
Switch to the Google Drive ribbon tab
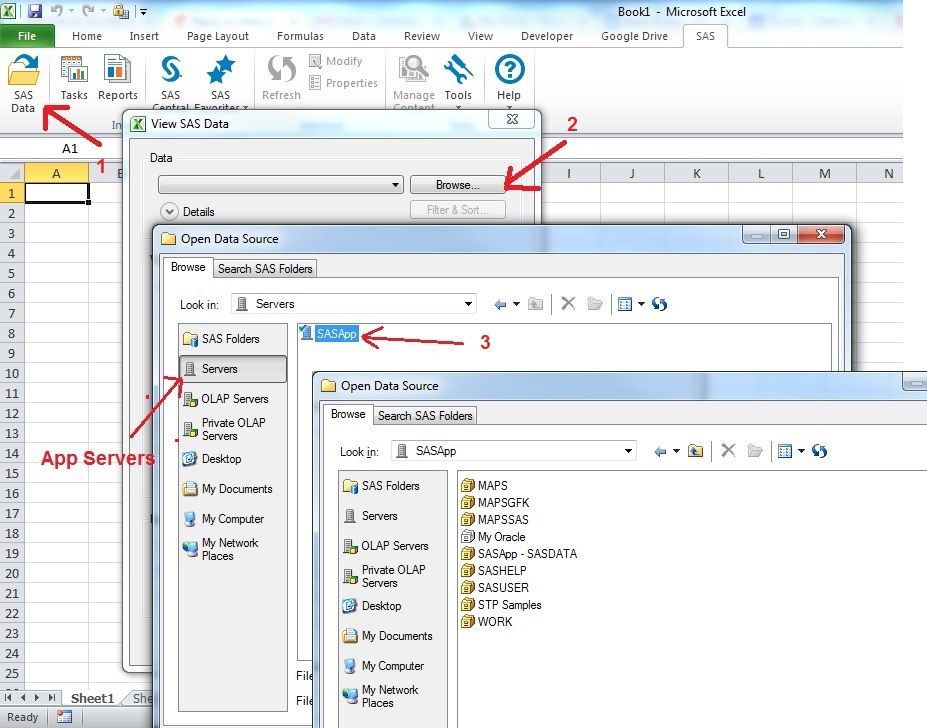634,36
